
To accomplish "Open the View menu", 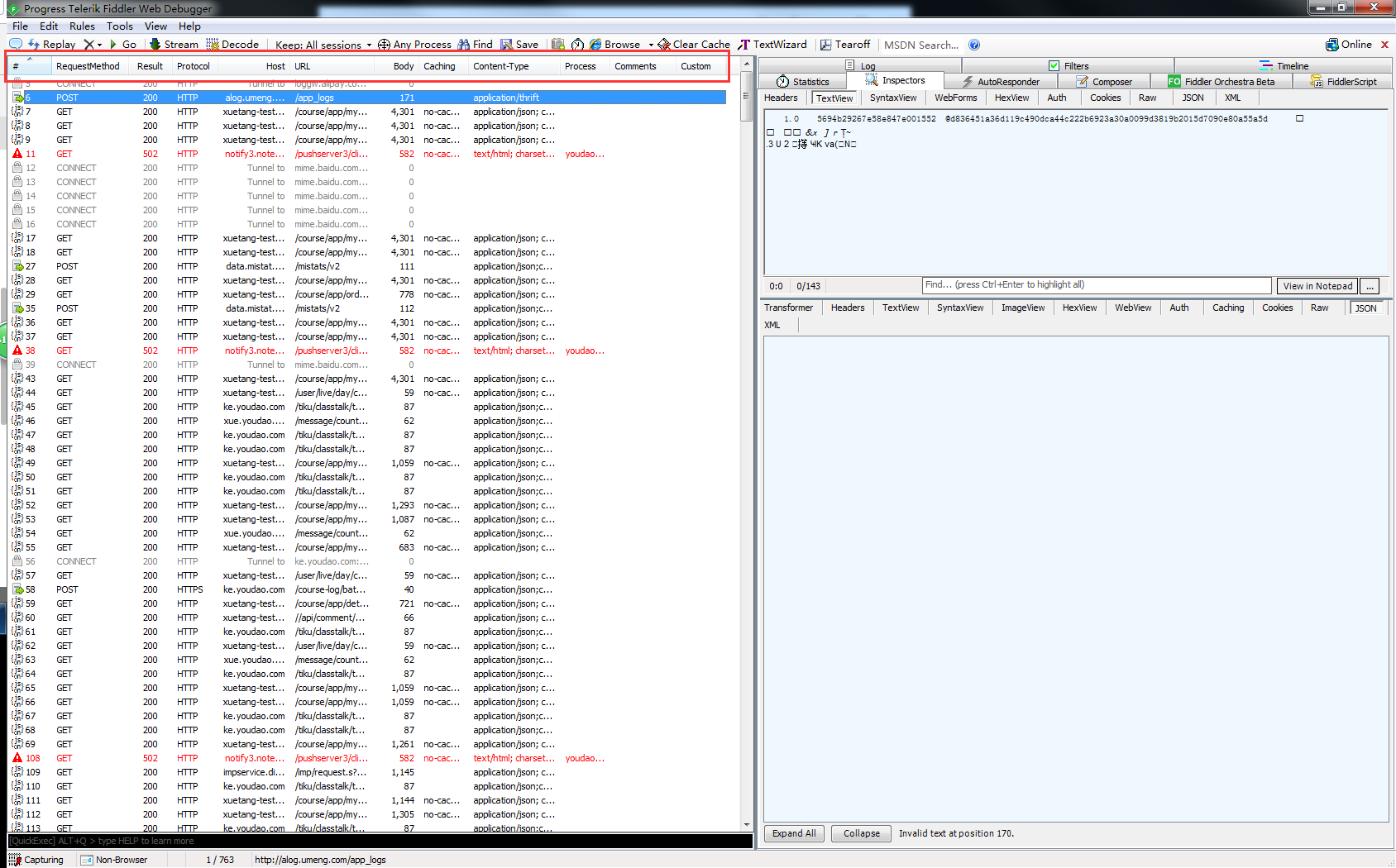I will click(x=156, y=26).
